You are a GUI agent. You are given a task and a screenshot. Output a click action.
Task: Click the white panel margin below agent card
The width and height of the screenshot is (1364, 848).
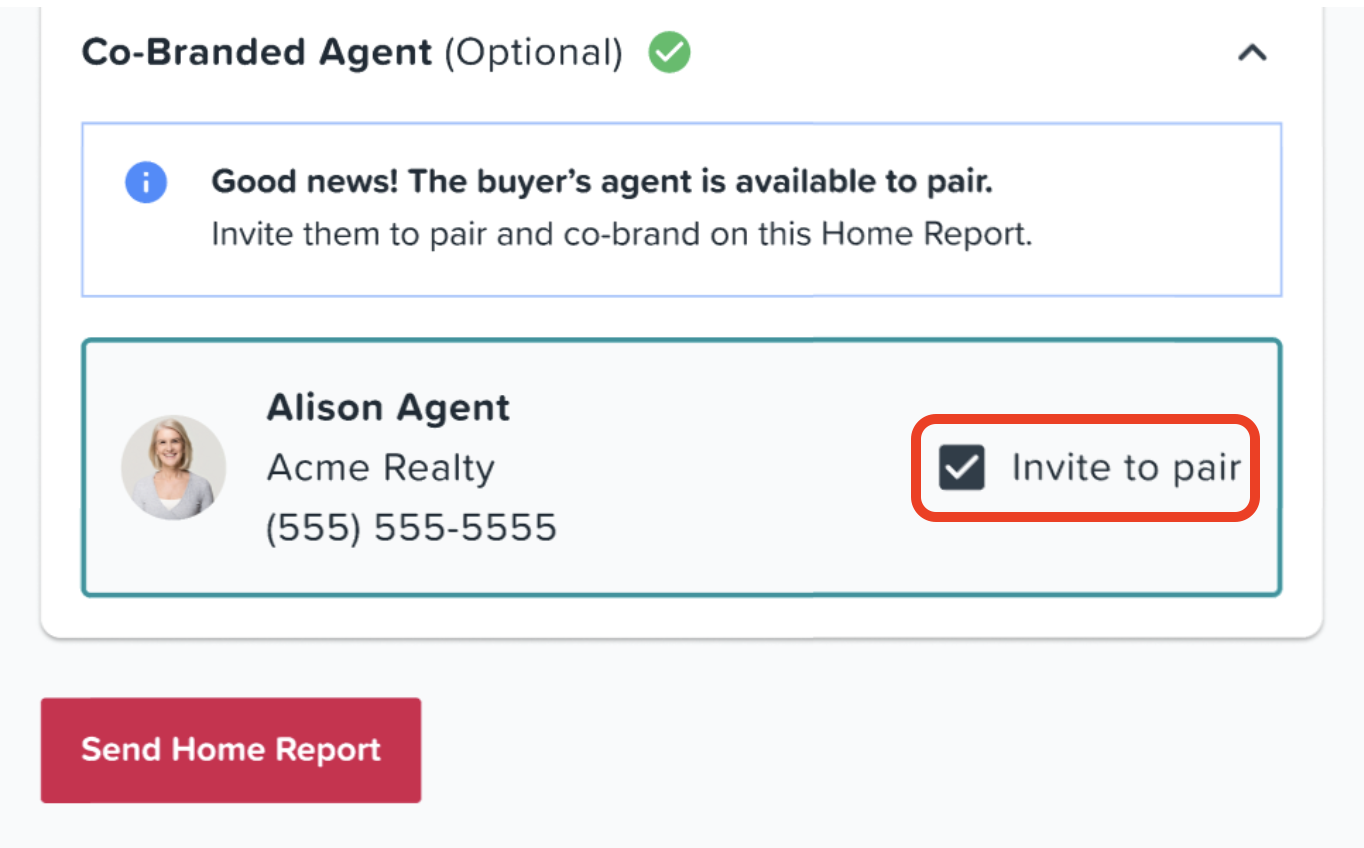point(681,615)
